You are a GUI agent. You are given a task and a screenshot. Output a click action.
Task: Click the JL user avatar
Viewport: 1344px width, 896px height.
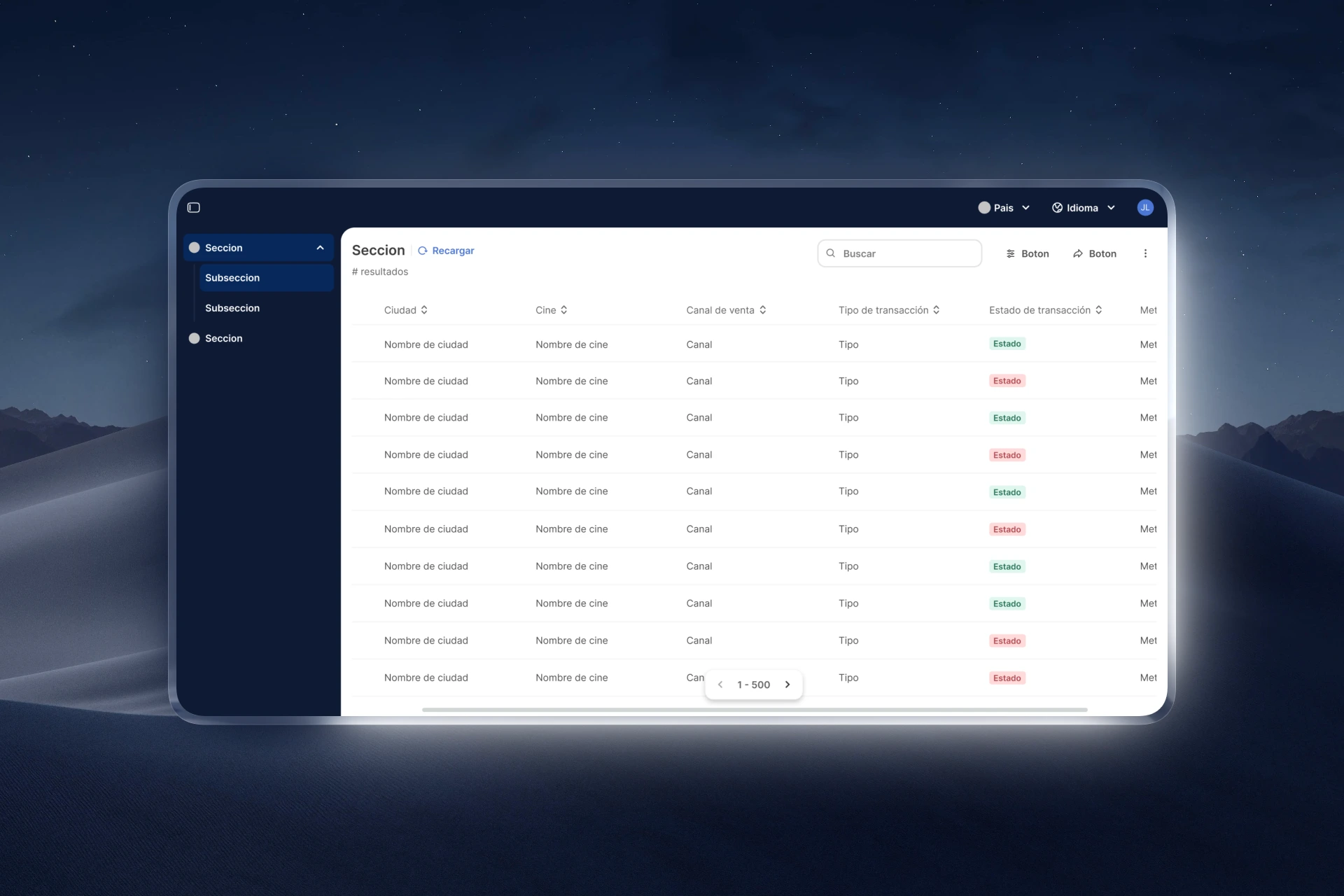[1144, 207]
